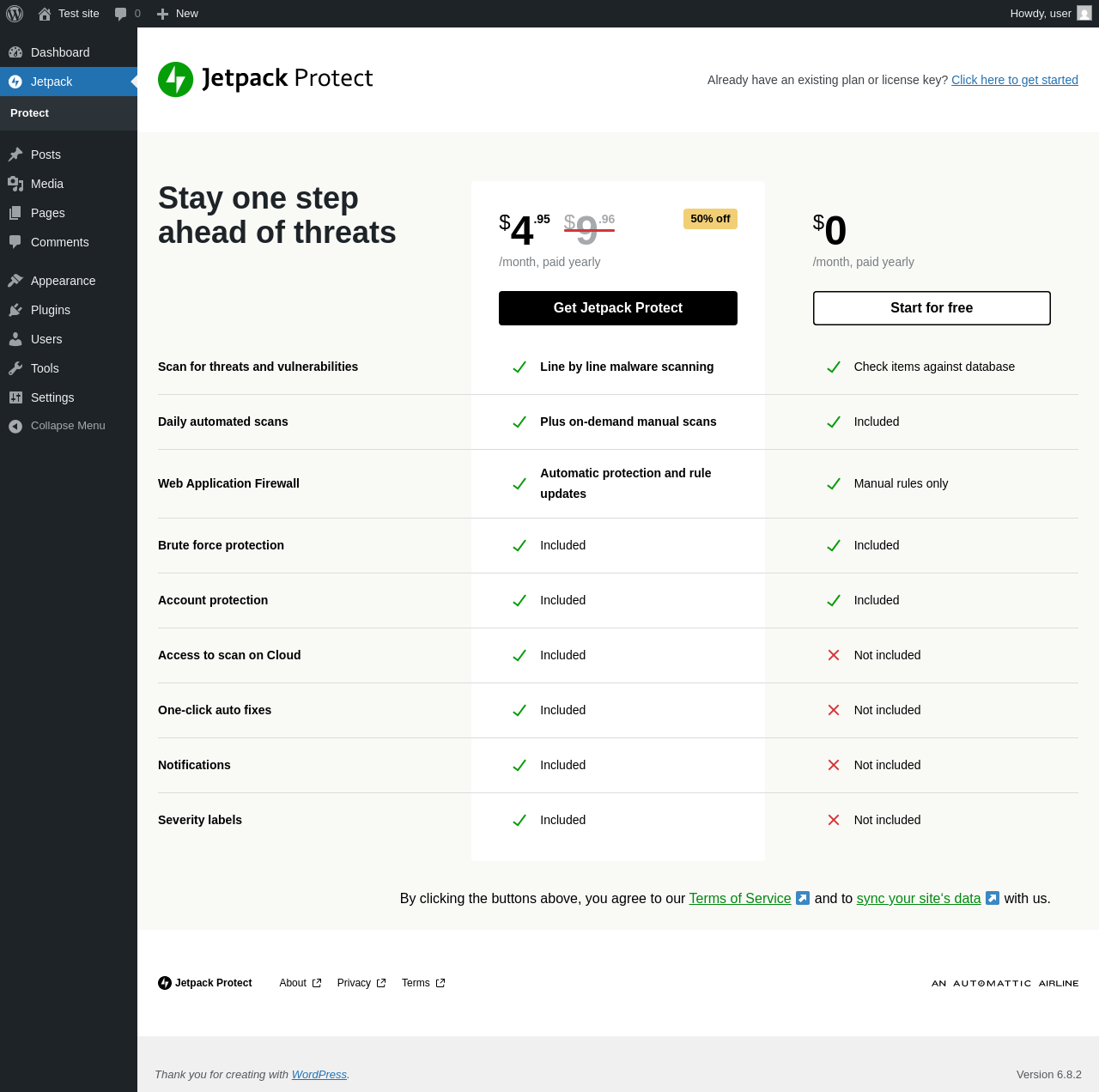Click the WordPress logo in admin bar
This screenshot has width=1099, height=1092.
pyautogui.click(x=15, y=14)
